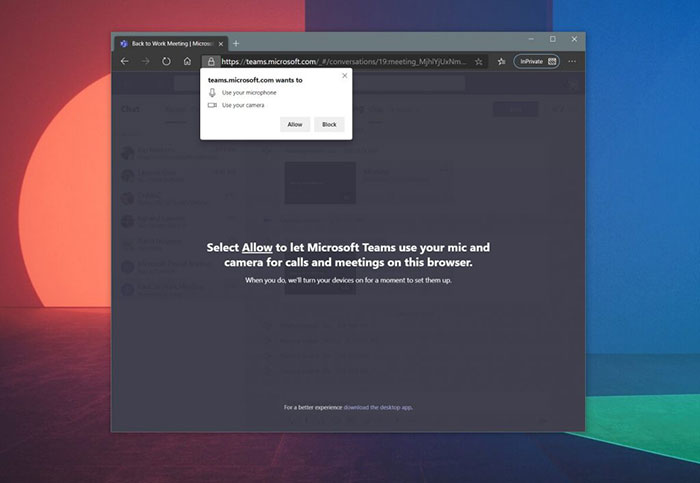Select Back to Work Meeting tab
This screenshot has height=483, width=700.
[172, 44]
